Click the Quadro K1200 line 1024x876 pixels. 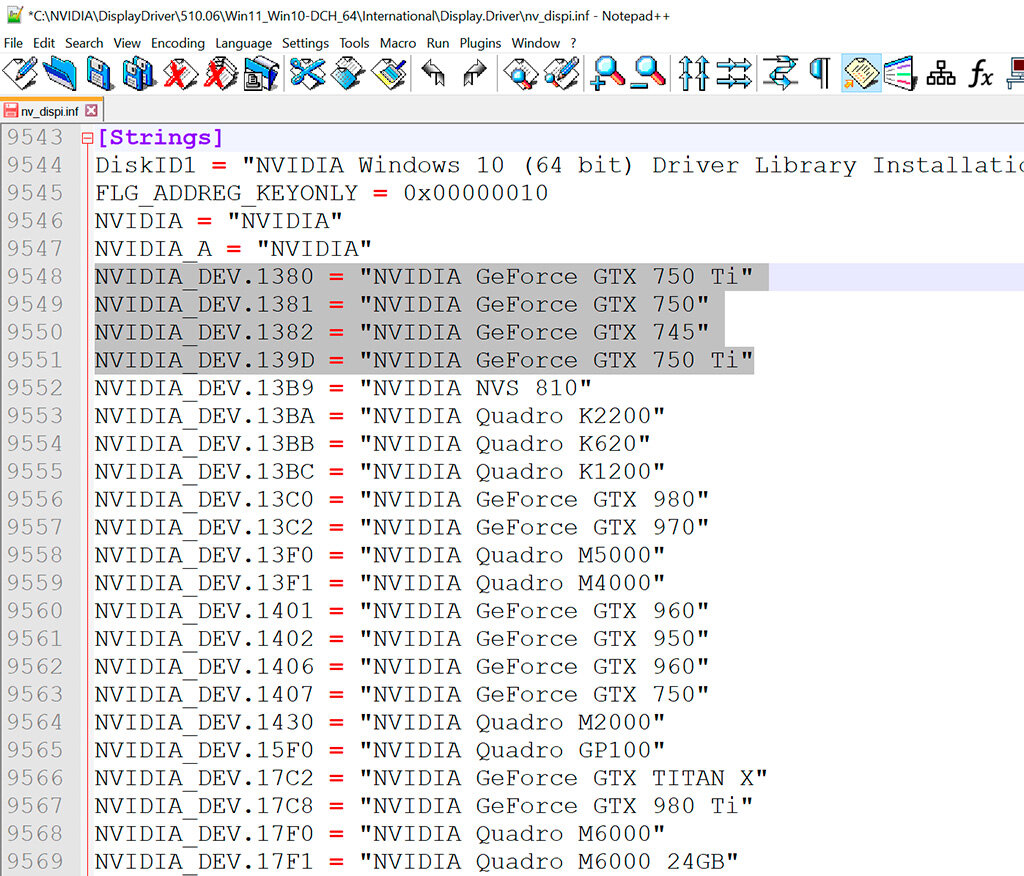(x=379, y=472)
